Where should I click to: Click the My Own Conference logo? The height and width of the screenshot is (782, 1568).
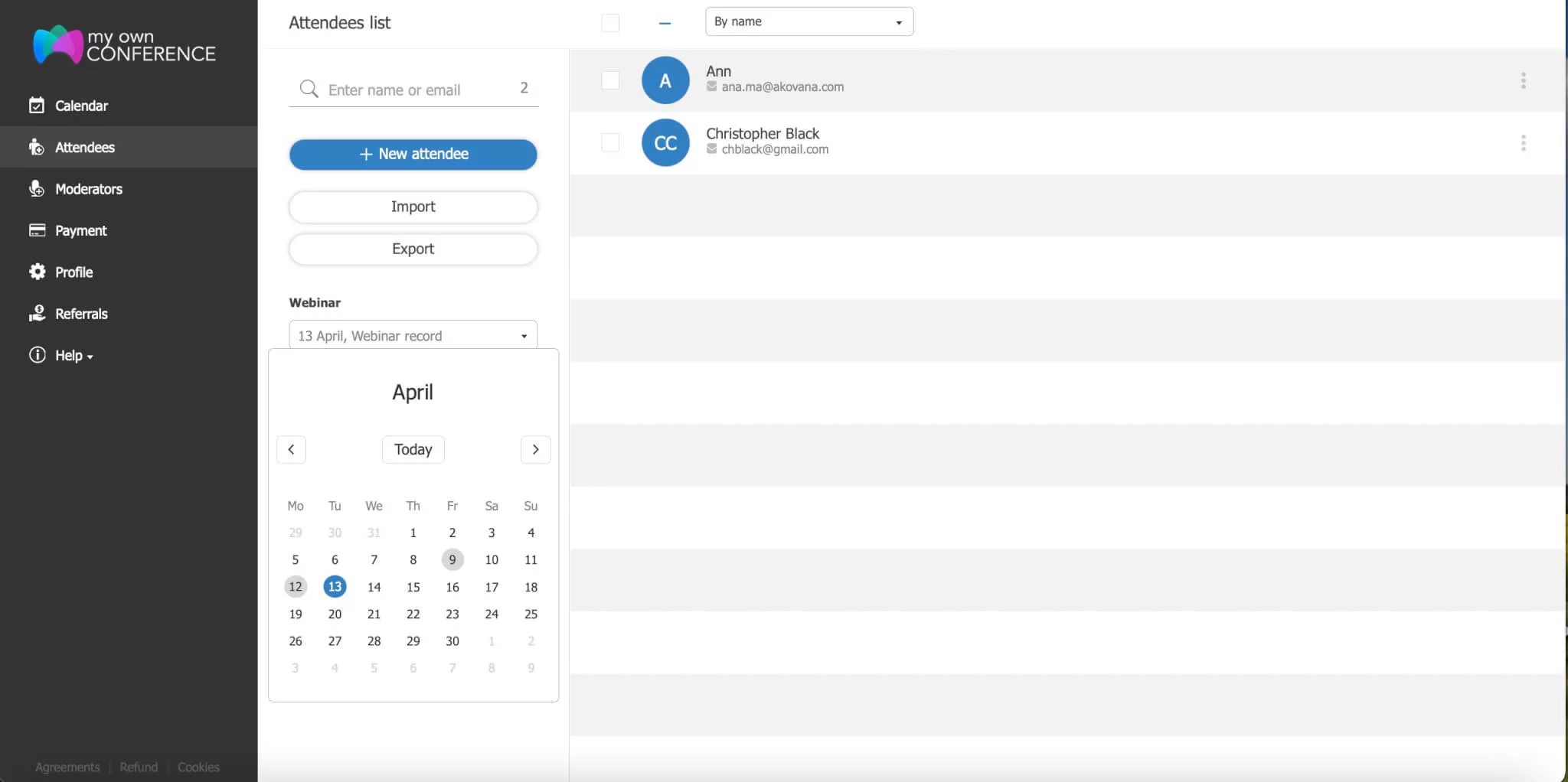pos(122,44)
